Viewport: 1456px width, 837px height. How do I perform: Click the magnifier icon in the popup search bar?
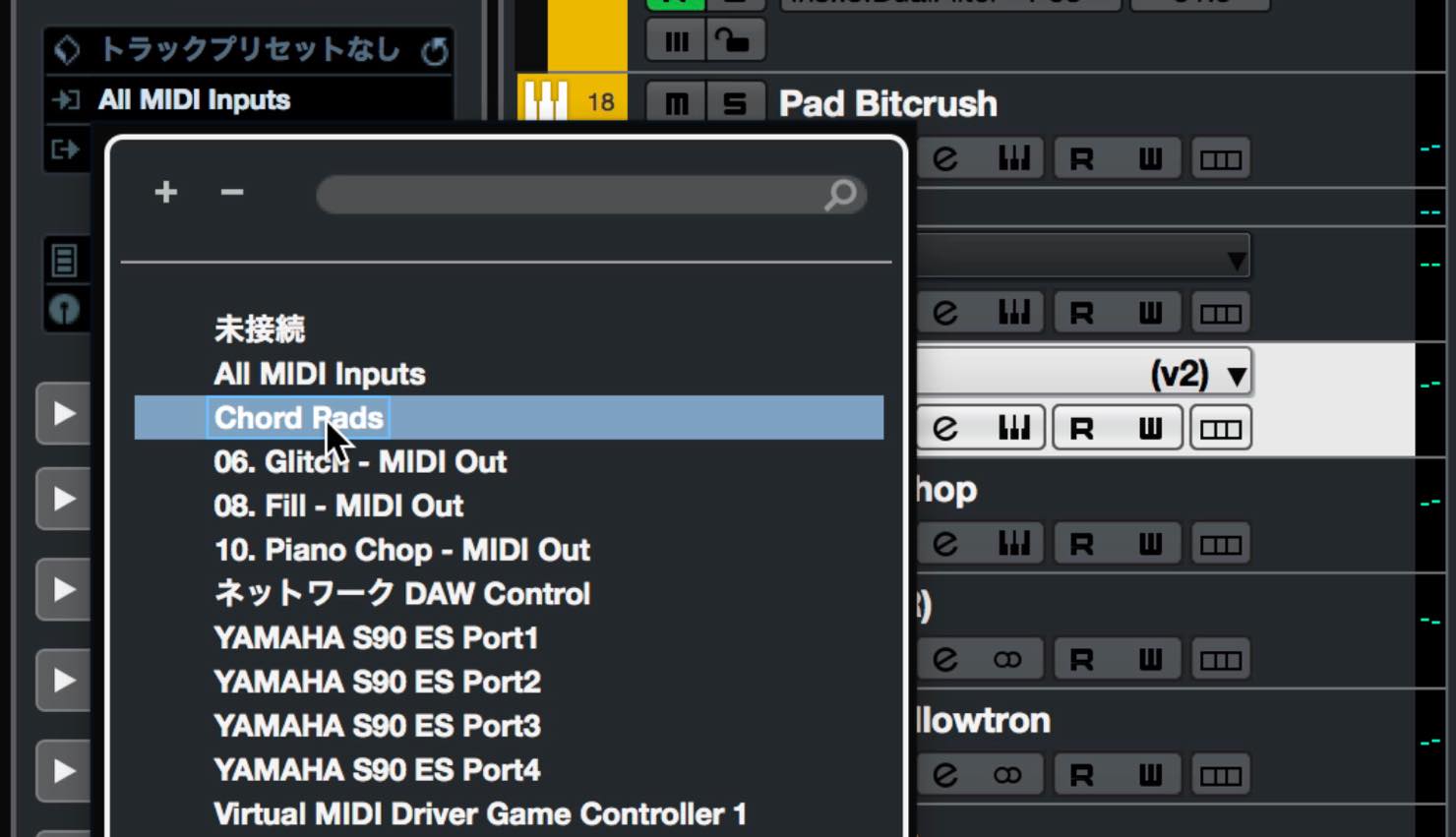coord(841,195)
